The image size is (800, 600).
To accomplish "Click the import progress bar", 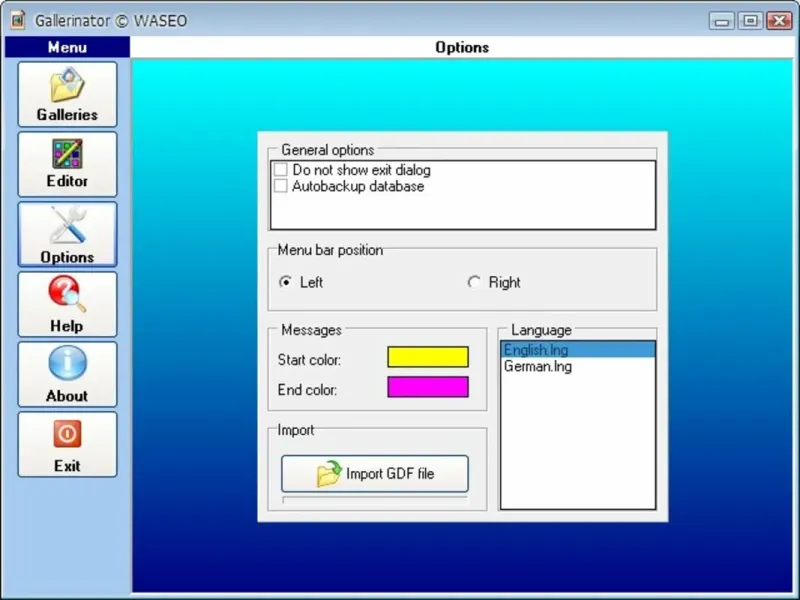I will click(x=375, y=500).
